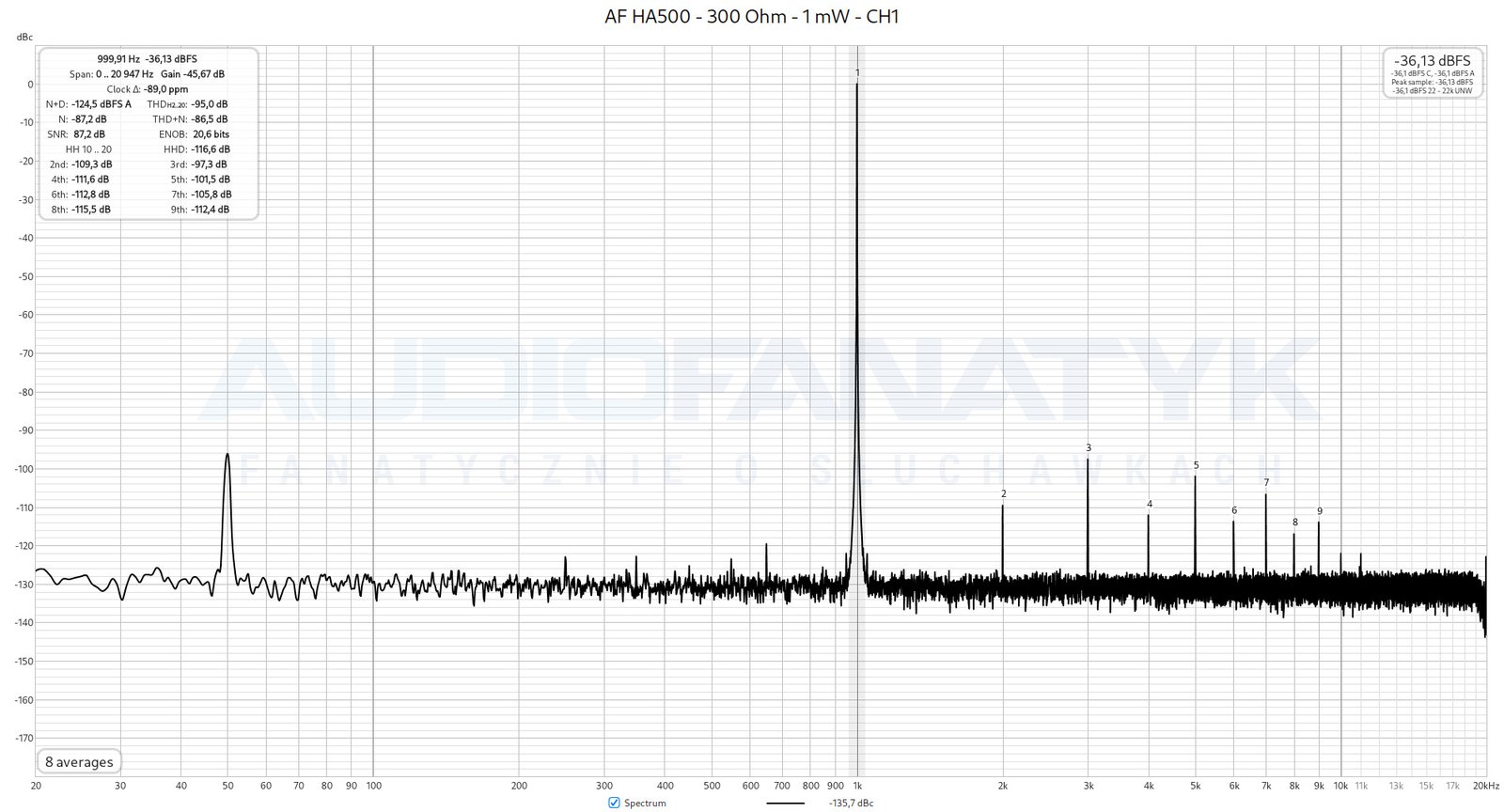This screenshot has height=812, width=1504.
Task: Click the 50 Hz mains hum peak
Action: tap(227, 455)
